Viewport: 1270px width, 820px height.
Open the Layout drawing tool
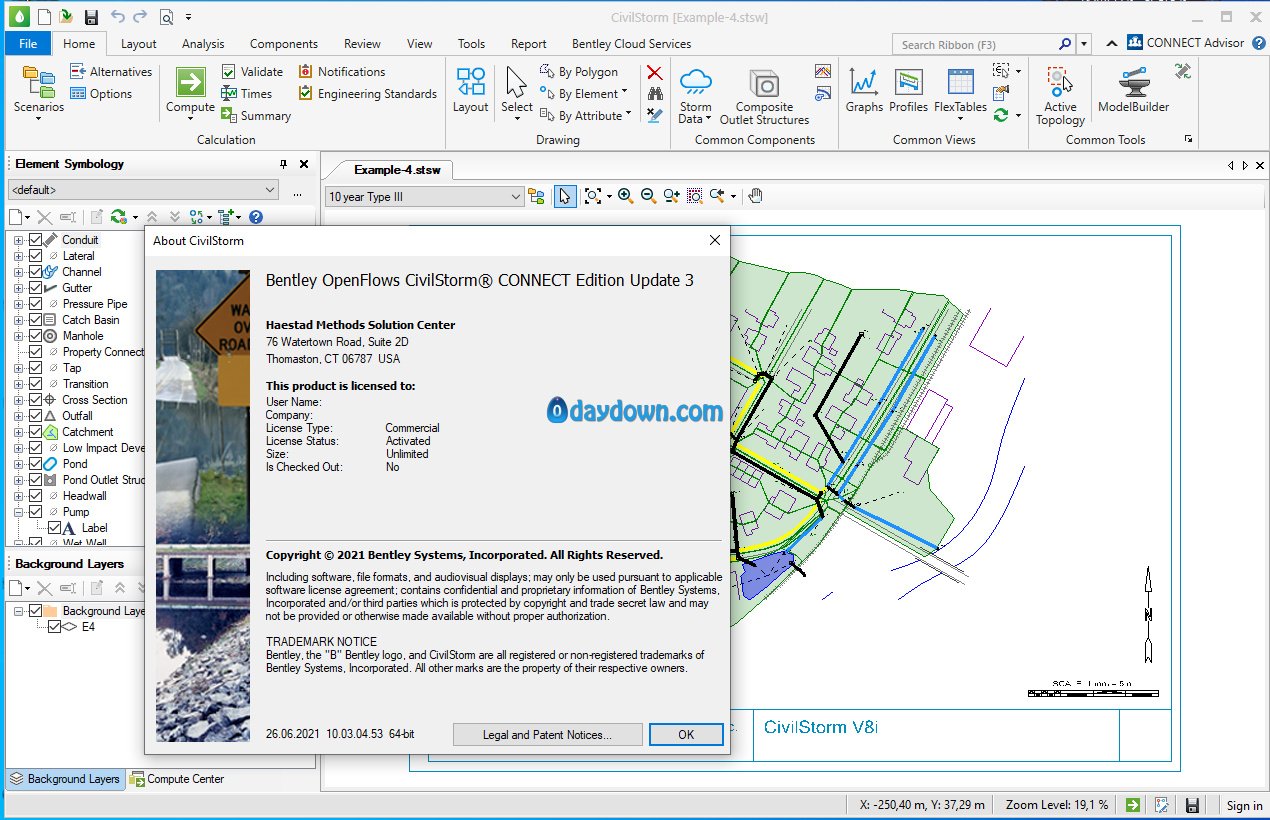click(470, 91)
